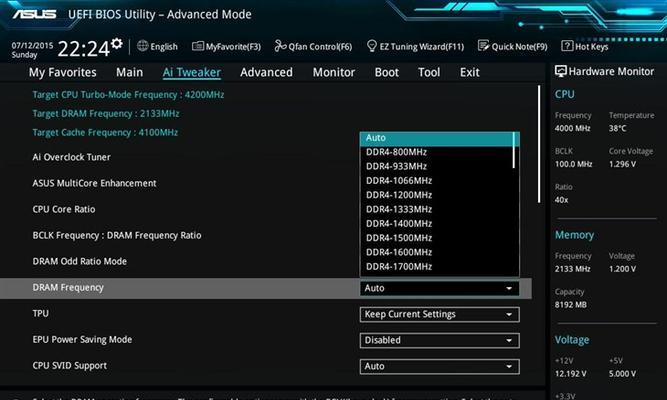Screen dimensions: 667x400
Task: Open the CPU SVID Support dropdown
Action: click(439, 366)
